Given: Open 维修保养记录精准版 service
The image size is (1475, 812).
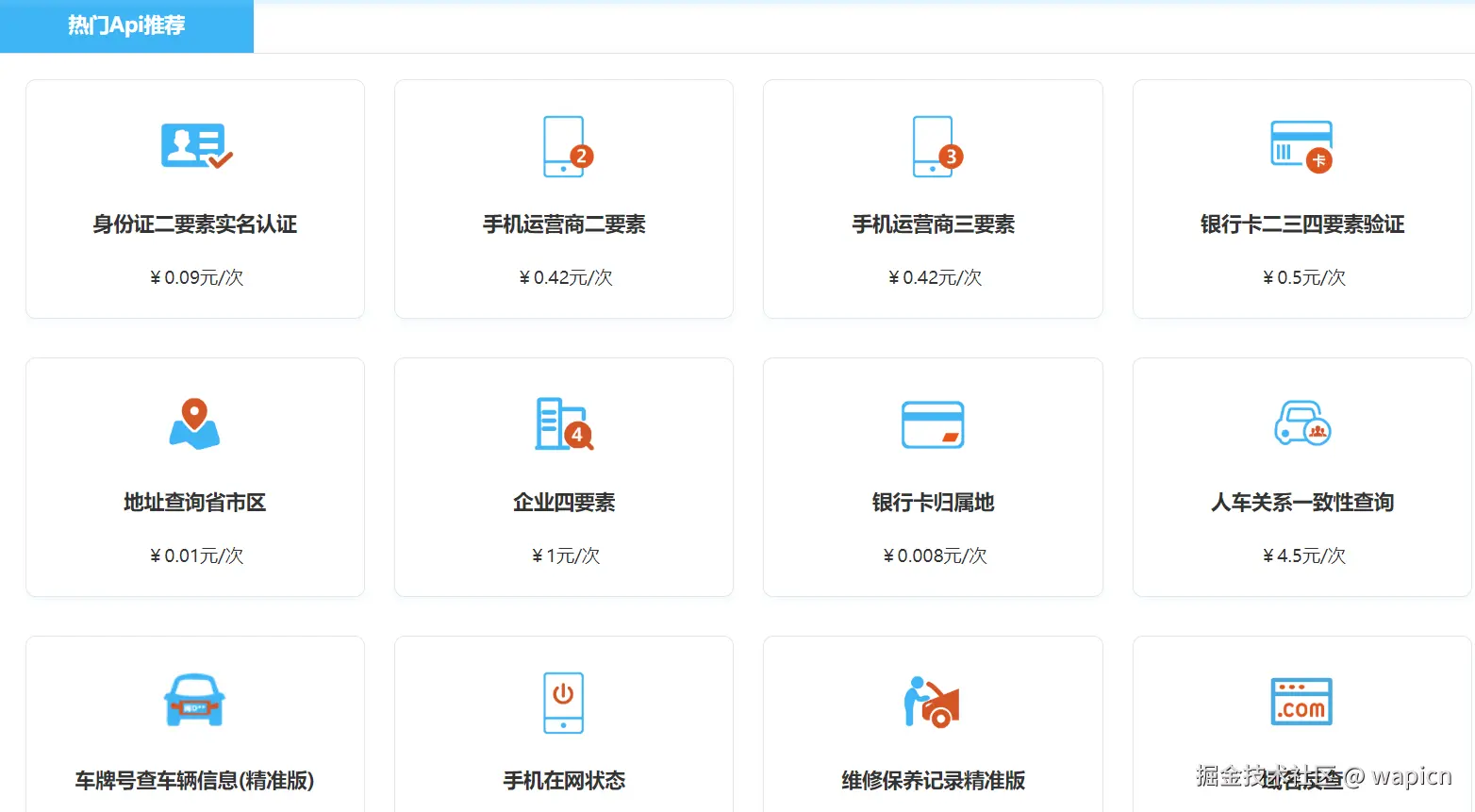Looking at the screenshot, I should tap(933, 780).
